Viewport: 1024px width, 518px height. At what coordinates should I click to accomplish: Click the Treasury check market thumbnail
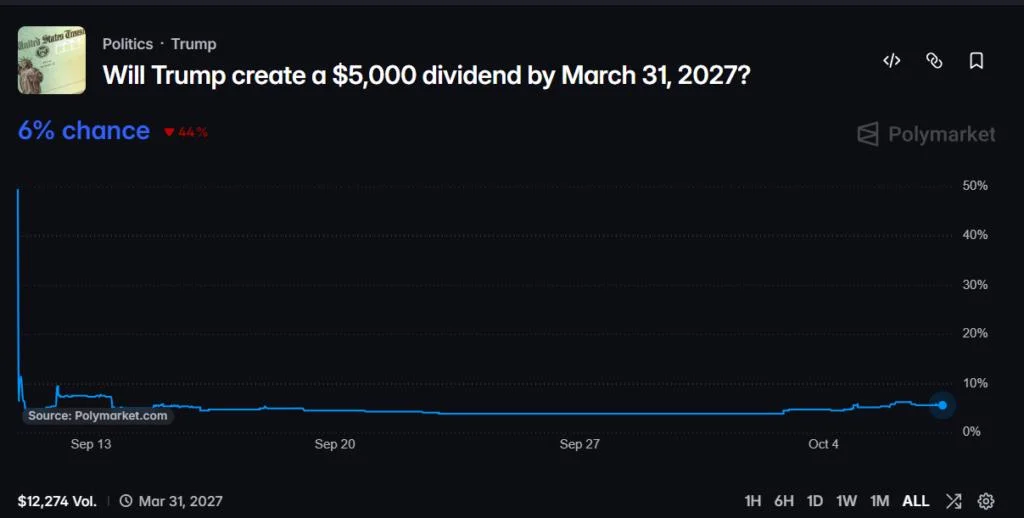click(52, 60)
